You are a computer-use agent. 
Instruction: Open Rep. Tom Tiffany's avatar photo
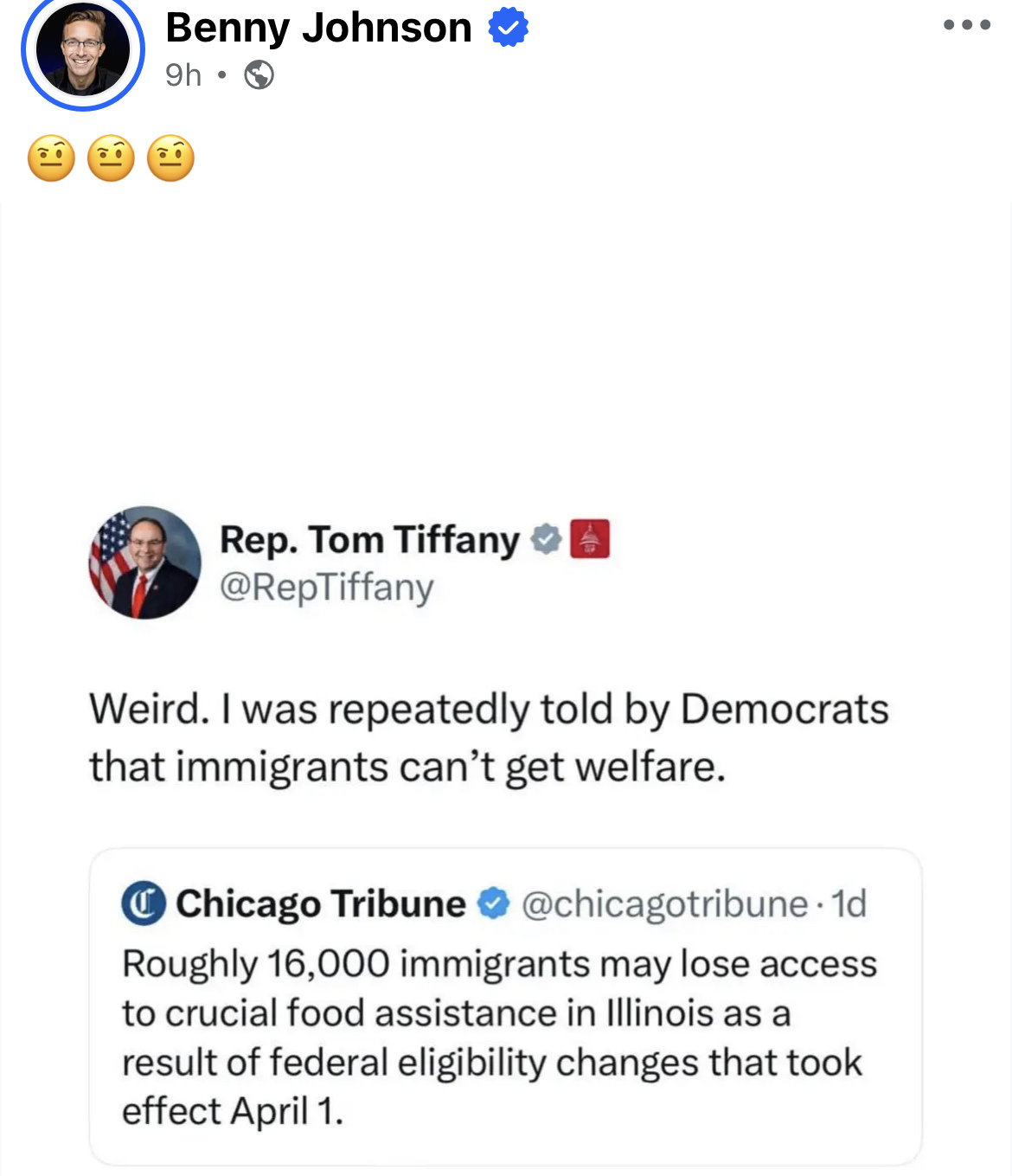point(144,562)
